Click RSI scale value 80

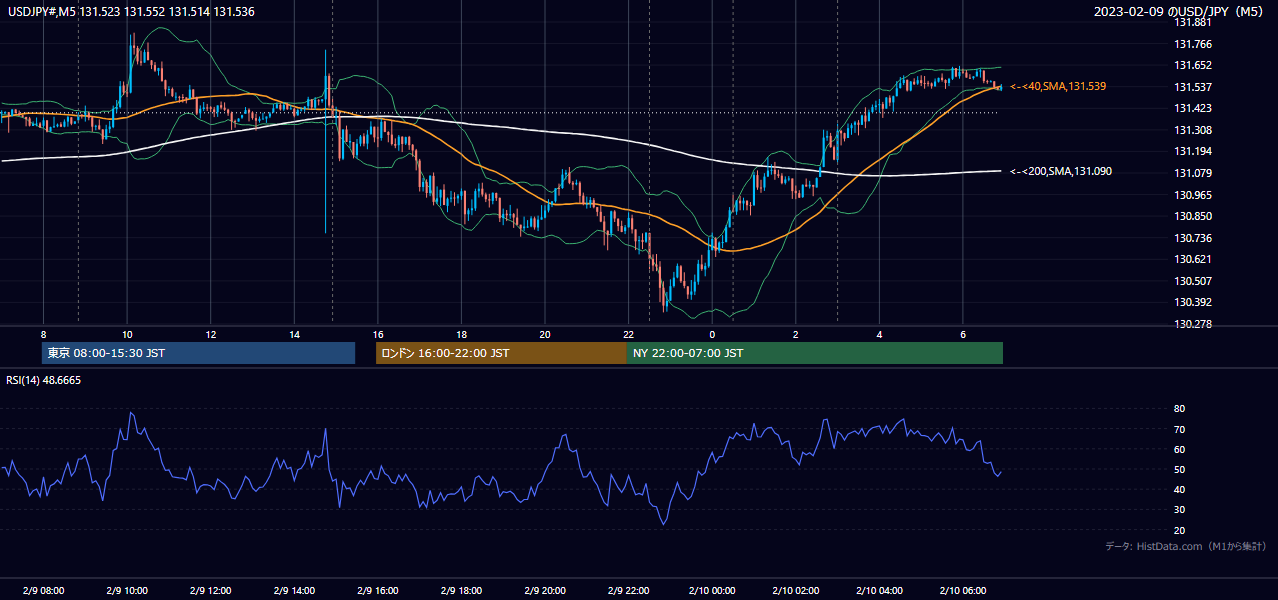pyautogui.click(x=1180, y=409)
